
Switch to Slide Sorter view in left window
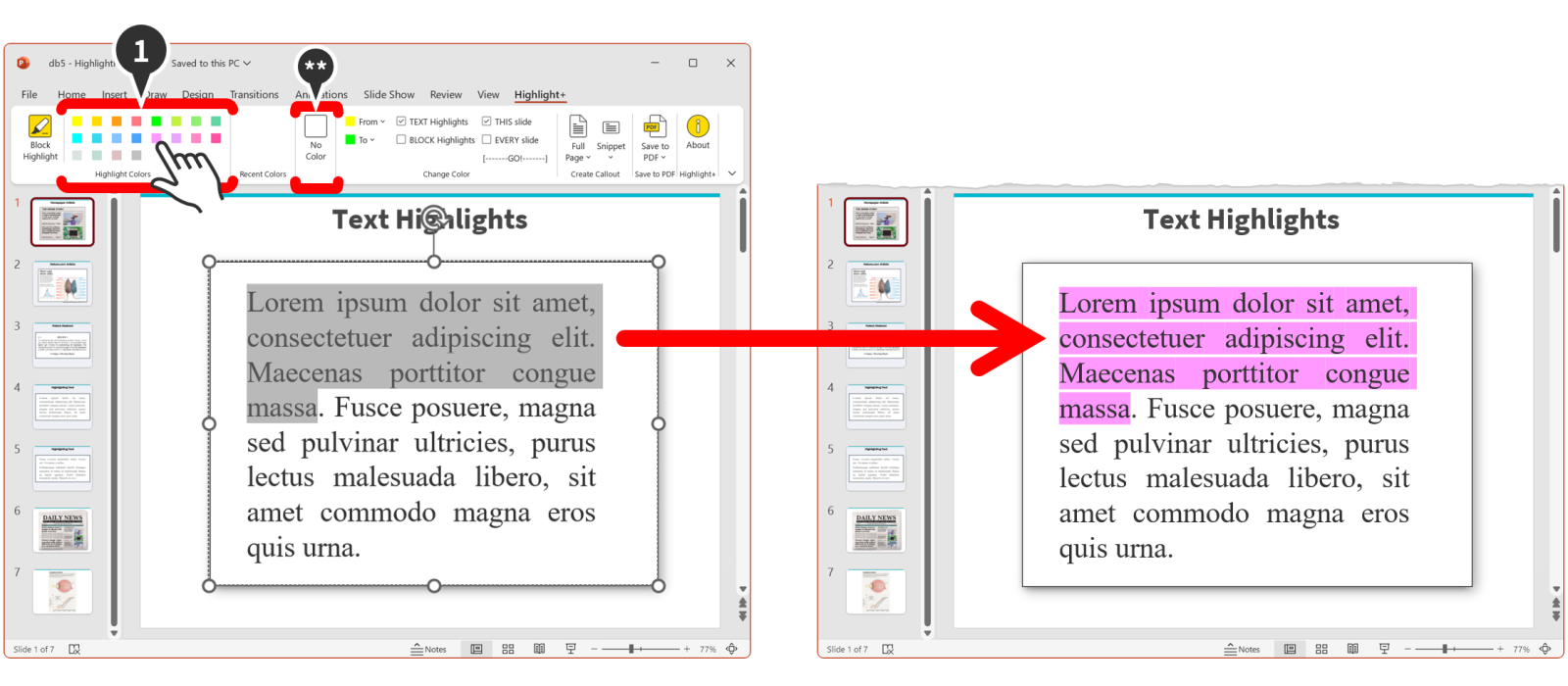point(508,649)
